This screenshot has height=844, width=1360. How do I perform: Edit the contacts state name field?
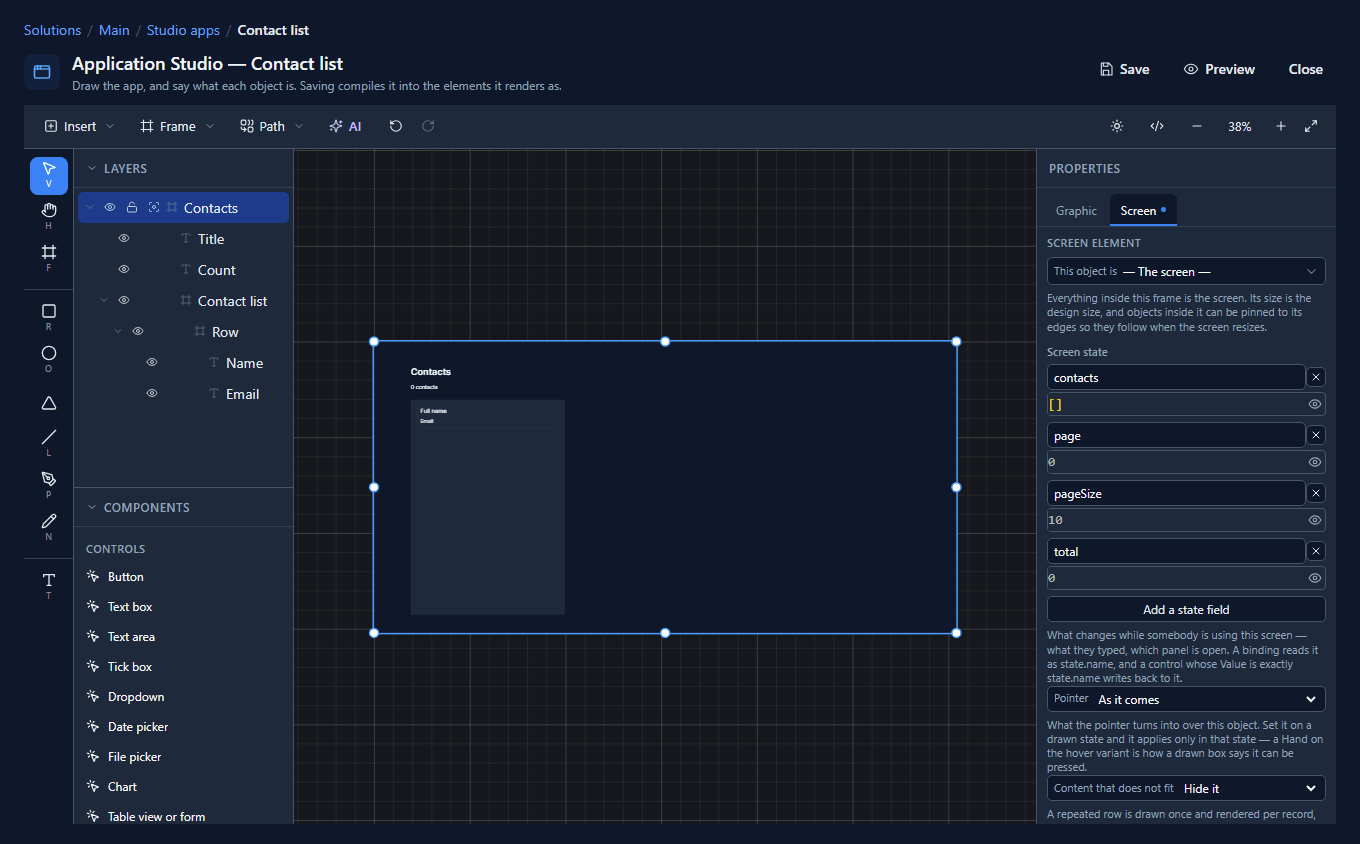point(1176,377)
